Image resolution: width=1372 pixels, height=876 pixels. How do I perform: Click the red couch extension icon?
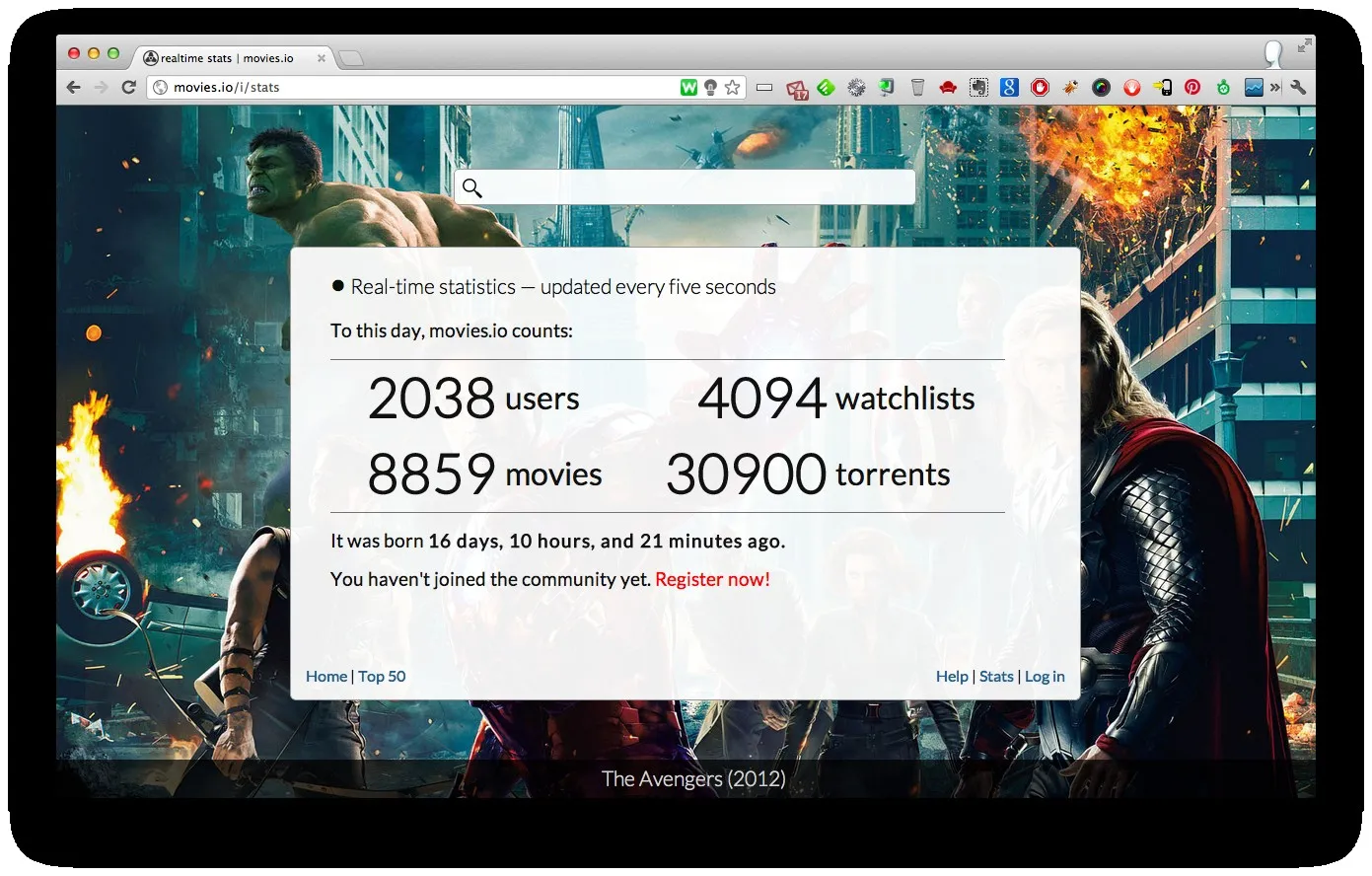(948, 88)
